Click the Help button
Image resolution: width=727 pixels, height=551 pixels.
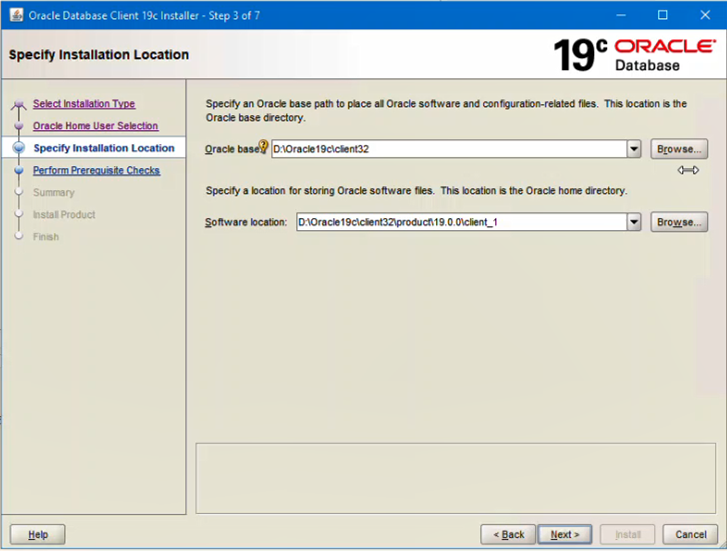pos(38,534)
